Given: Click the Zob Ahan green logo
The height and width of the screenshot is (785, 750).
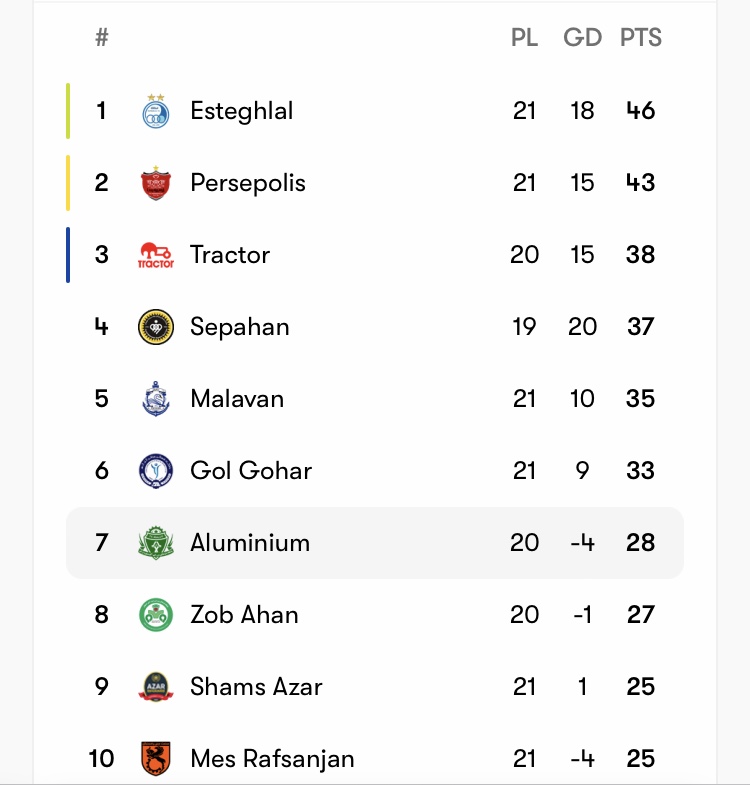Looking at the screenshot, I should click(156, 615).
